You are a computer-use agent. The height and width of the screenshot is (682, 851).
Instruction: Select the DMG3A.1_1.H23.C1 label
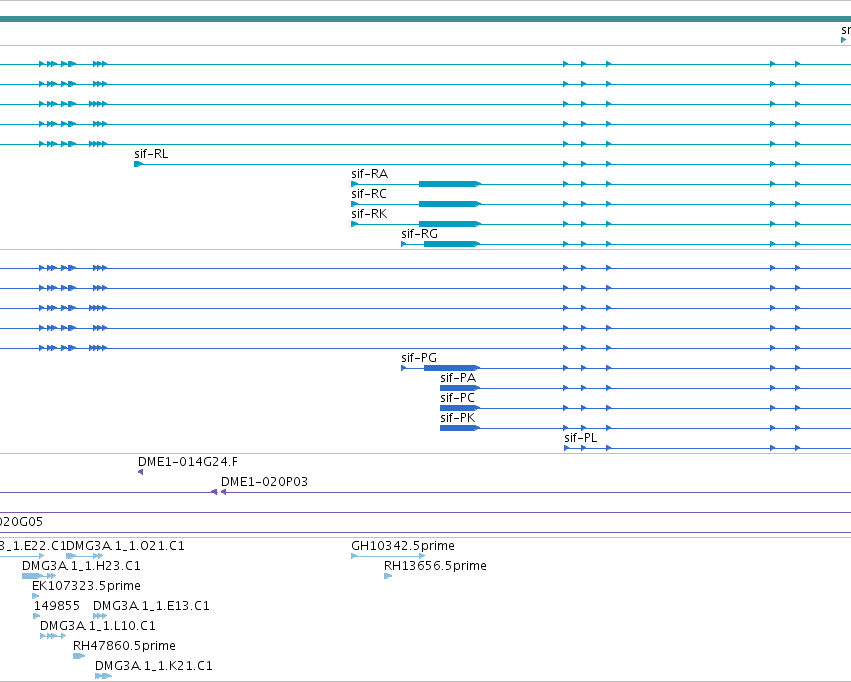coord(81,566)
